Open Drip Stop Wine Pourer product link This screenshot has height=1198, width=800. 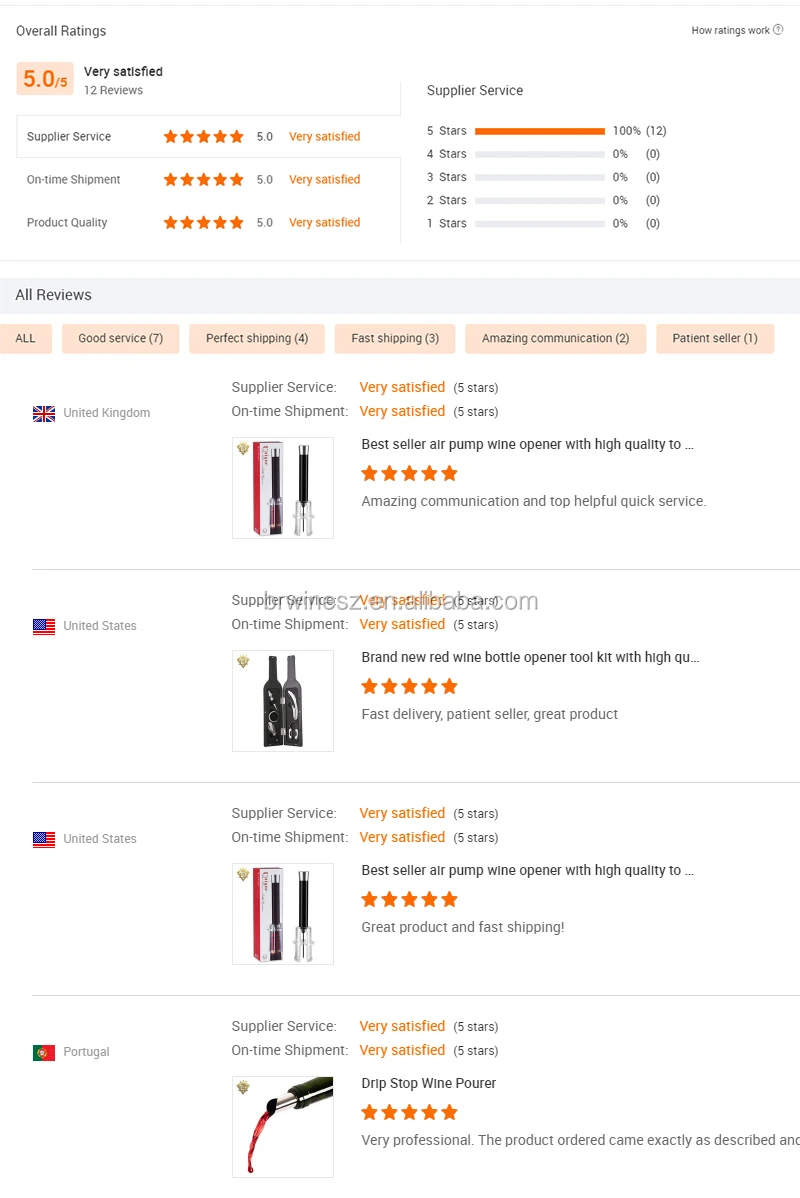[x=429, y=1083]
